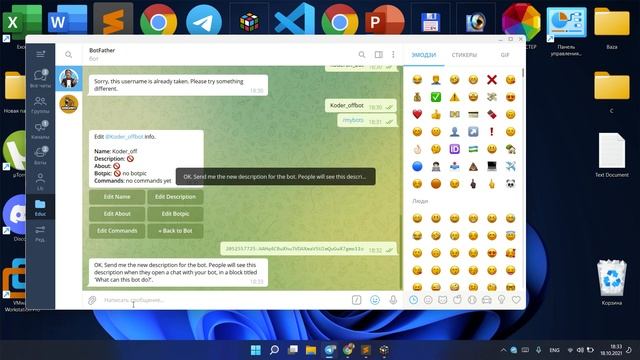Record a voice message with microphone icon
This screenshot has height=360, width=640.
coord(393,300)
